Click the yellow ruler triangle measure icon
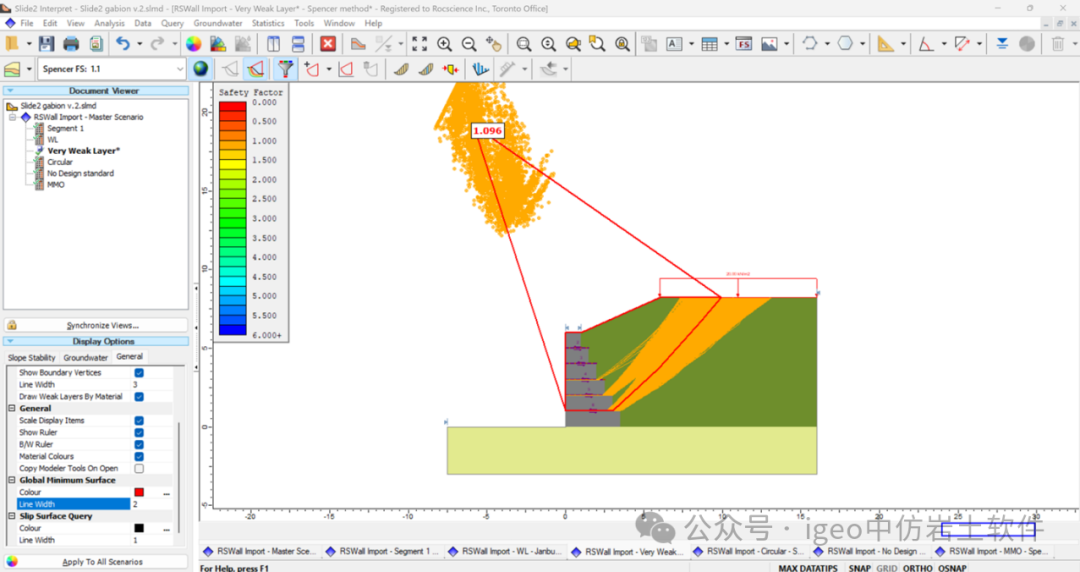 pyautogui.click(x=886, y=44)
